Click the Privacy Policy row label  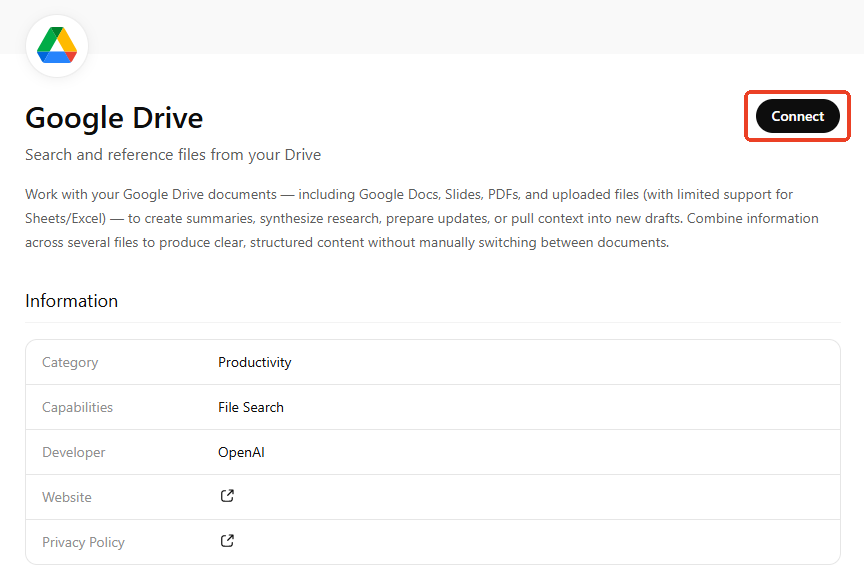[x=83, y=542]
